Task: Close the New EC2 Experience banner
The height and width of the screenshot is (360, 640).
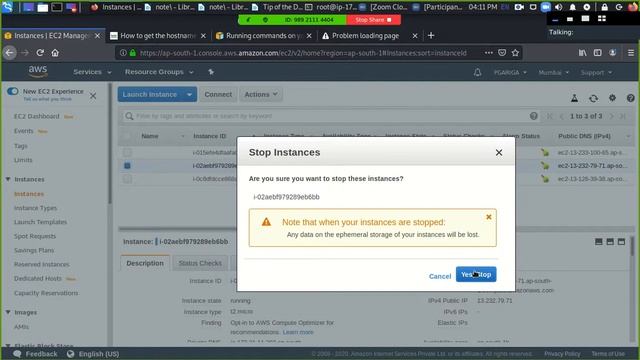Action: (x=93, y=96)
